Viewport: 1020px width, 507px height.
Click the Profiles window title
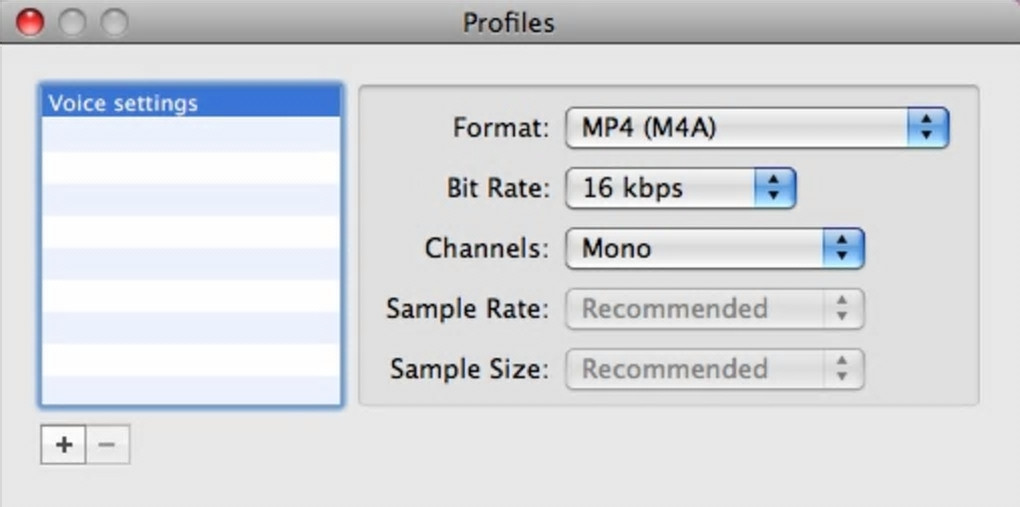tap(508, 22)
